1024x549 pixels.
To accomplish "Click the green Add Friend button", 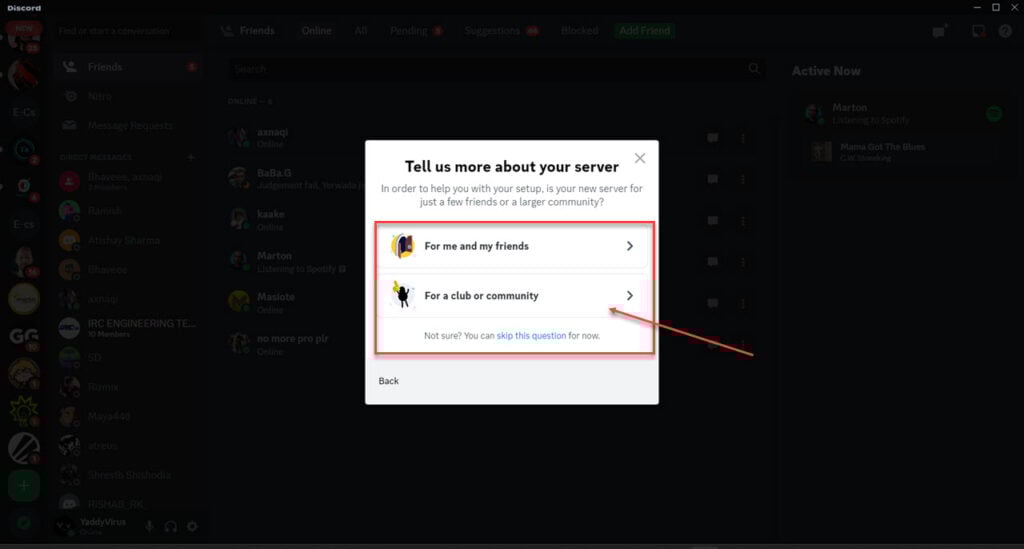I will pyautogui.click(x=645, y=31).
